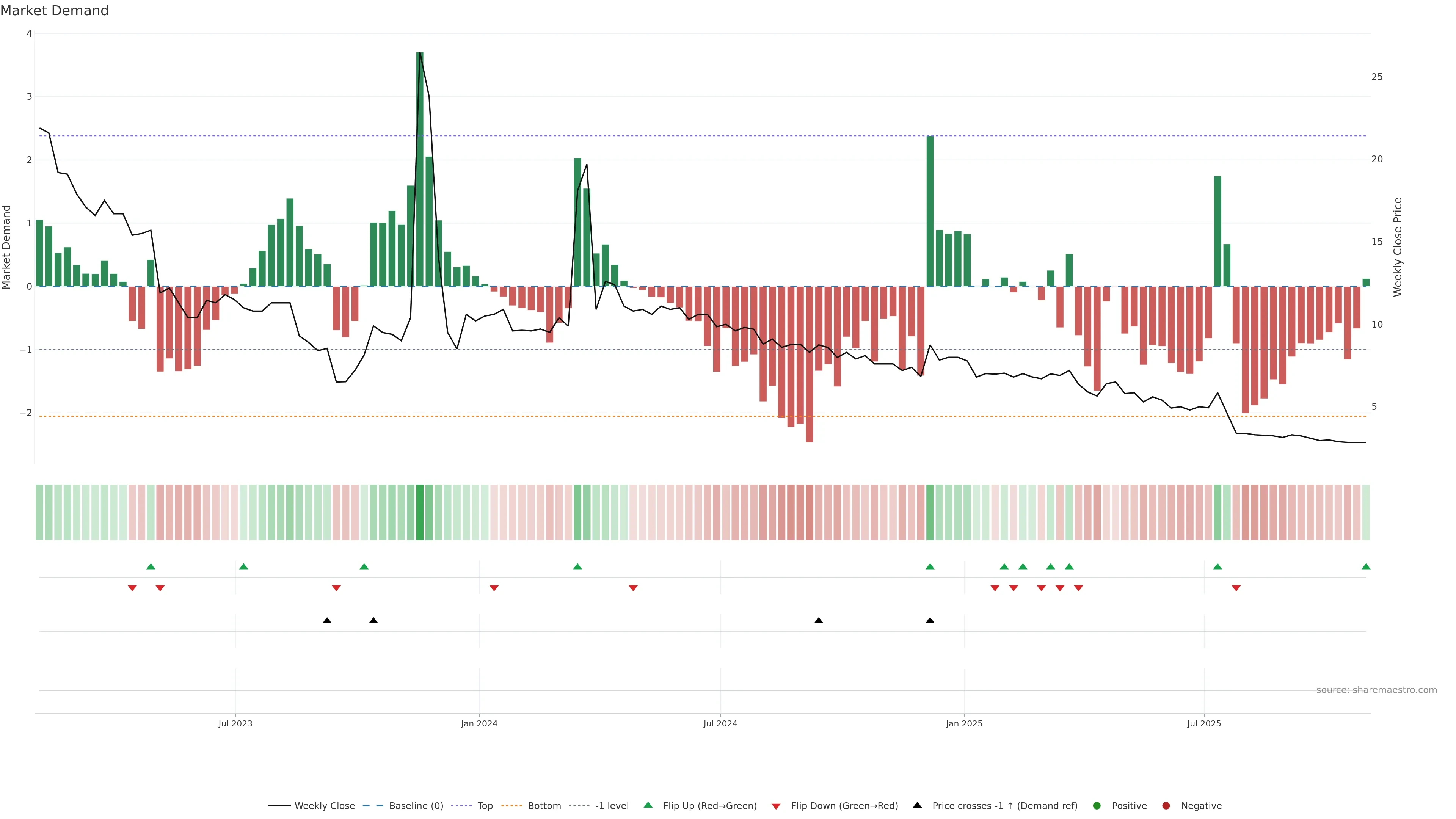Toggle the Top dotted line legend entry
The height and width of the screenshot is (819, 1456).
tap(485, 805)
